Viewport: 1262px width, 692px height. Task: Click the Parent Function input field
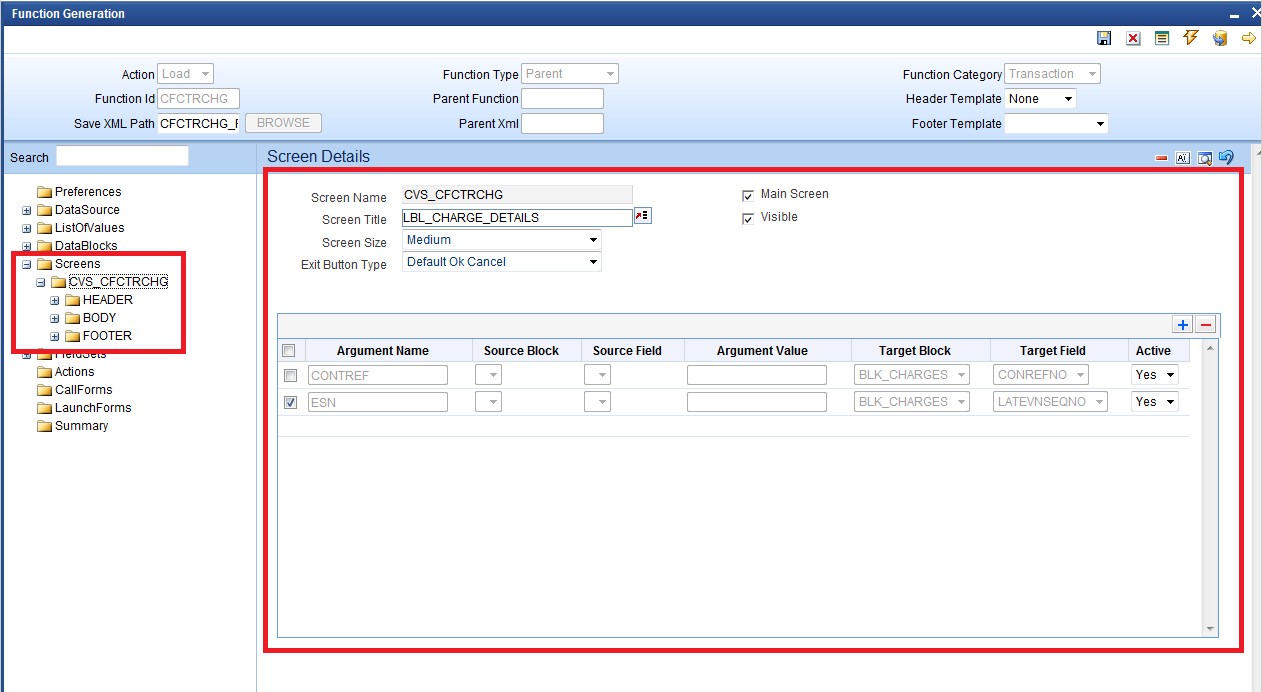pyautogui.click(x=563, y=99)
